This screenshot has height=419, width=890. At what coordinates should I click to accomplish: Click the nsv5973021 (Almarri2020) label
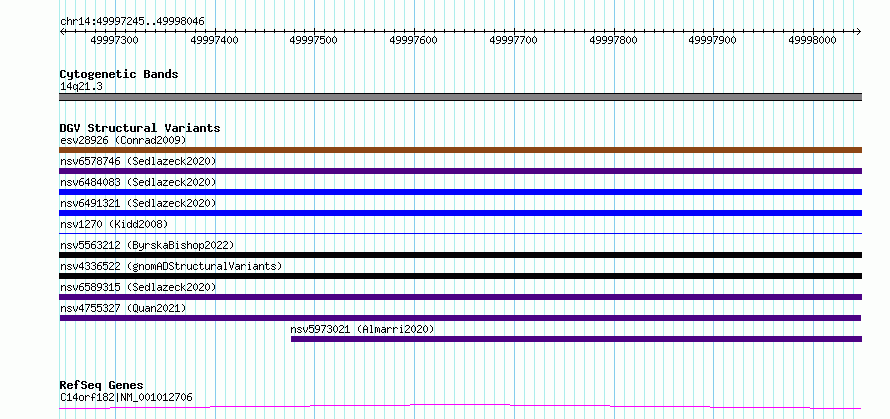point(362,329)
